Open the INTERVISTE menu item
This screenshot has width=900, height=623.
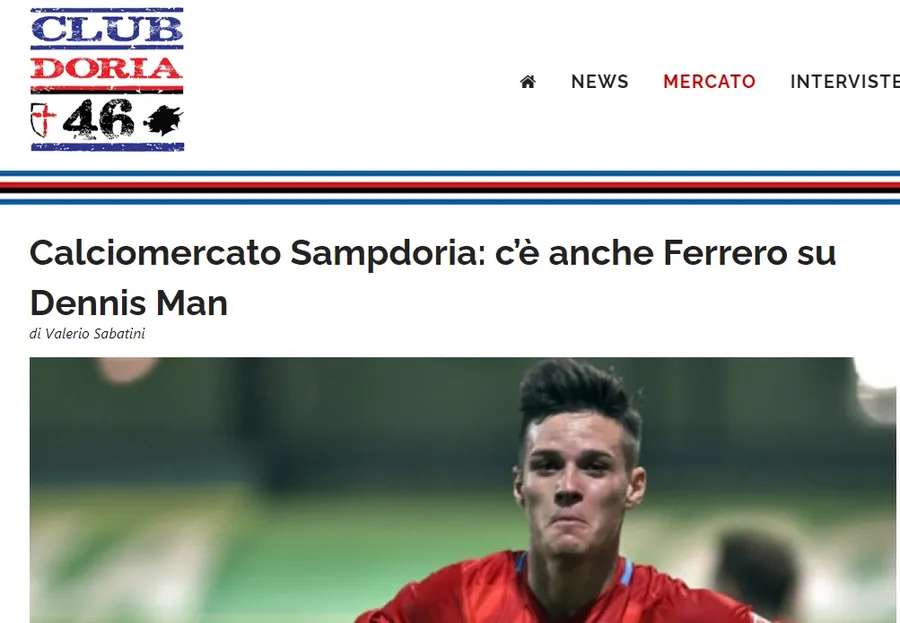coord(845,82)
